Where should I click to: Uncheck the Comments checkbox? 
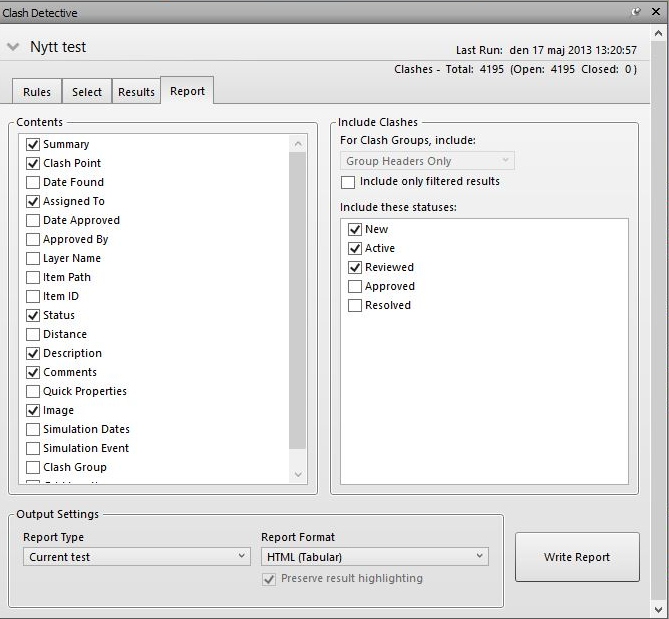33,372
